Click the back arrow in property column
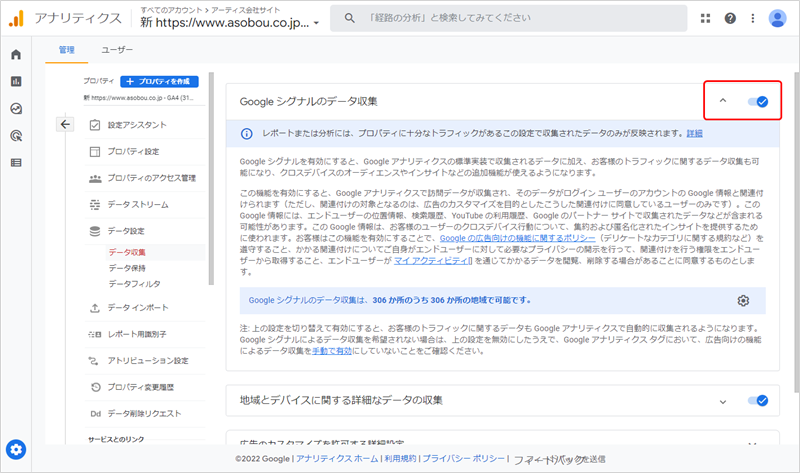 65,124
